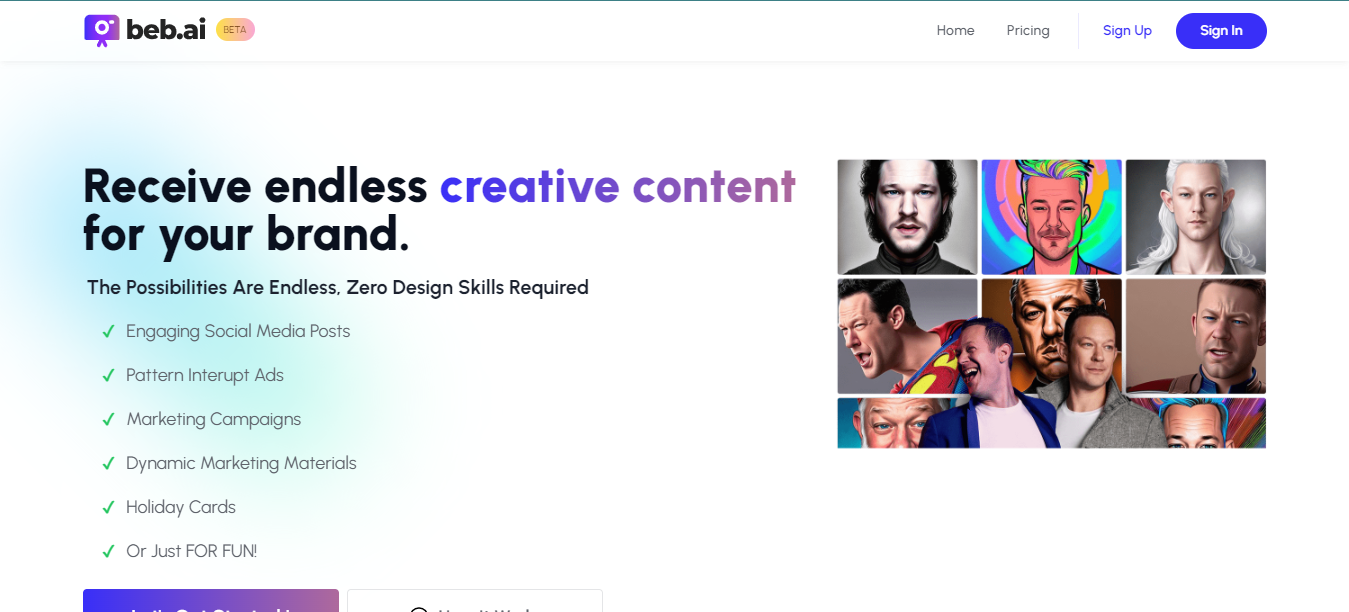Click checkmark beside Dynamic Marketing Materials
Screen dimensions: 1349x612
pyautogui.click(x=108, y=463)
